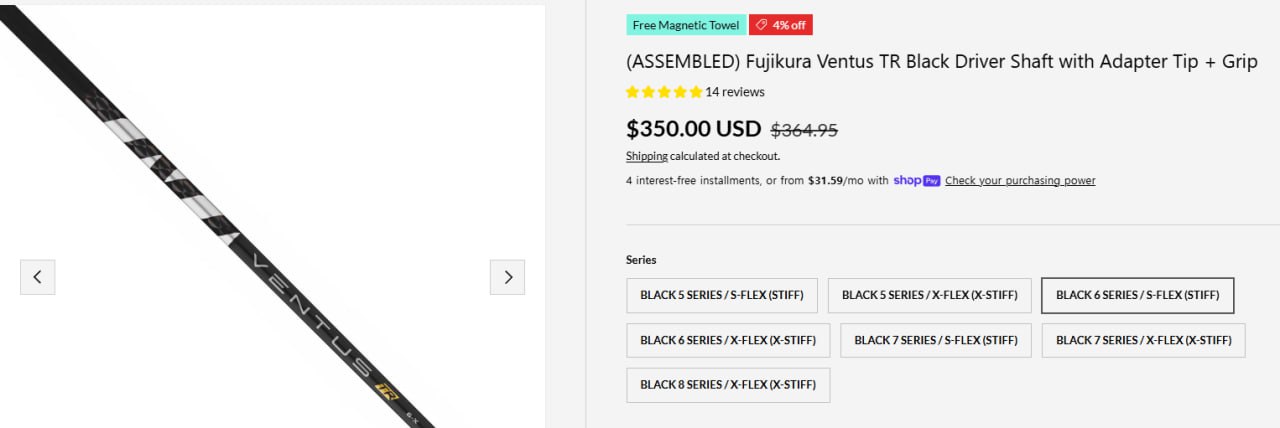Click the Free Magnetic Towel badge

[686, 25]
